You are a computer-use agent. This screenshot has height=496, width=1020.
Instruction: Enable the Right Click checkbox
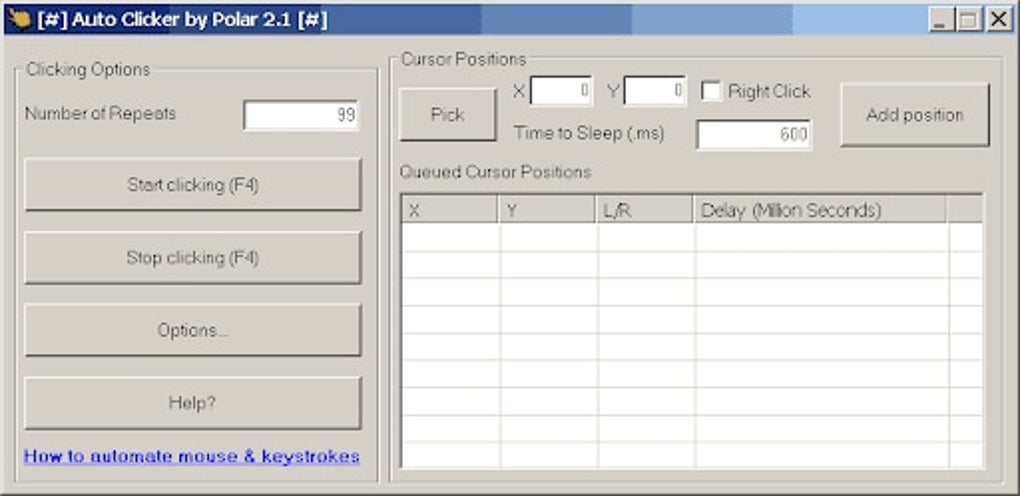pos(711,91)
